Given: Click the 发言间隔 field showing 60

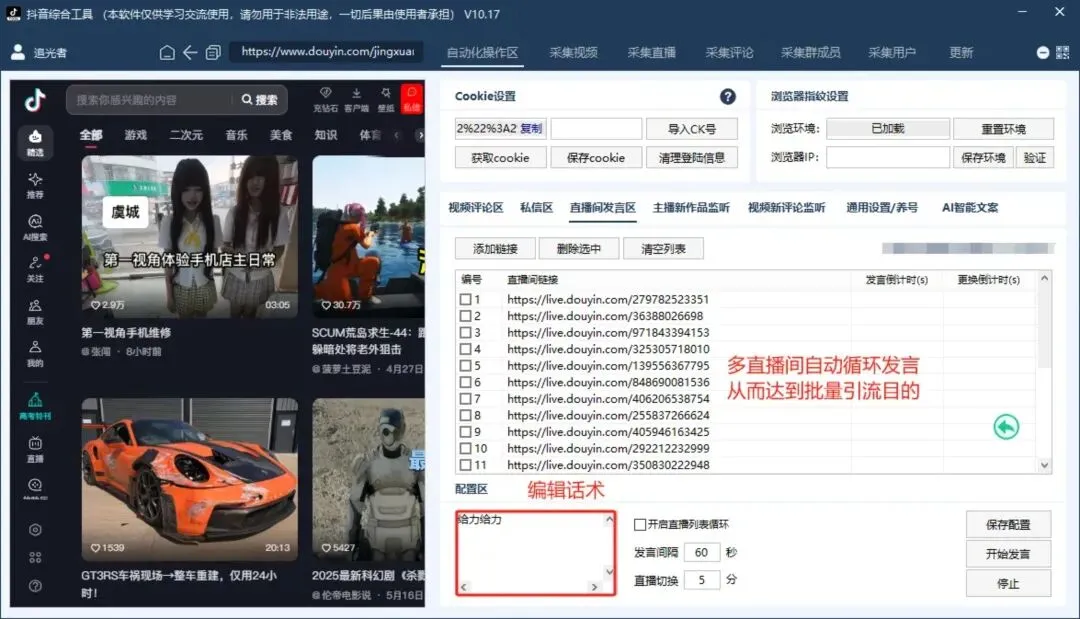Looking at the screenshot, I should coord(702,552).
